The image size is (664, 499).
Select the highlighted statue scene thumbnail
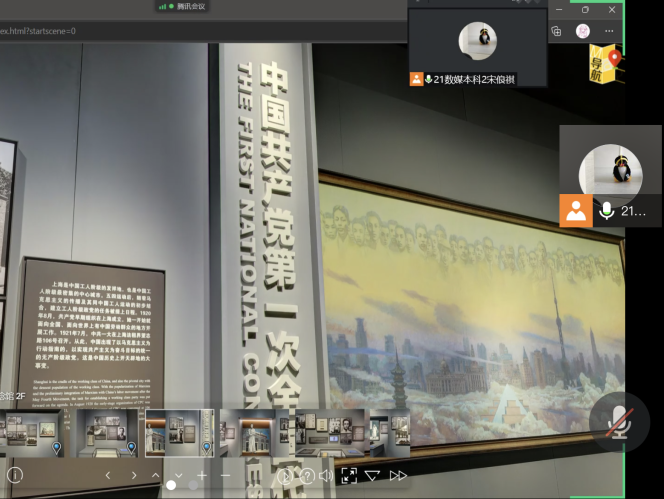pyautogui.click(x=180, y=432)
